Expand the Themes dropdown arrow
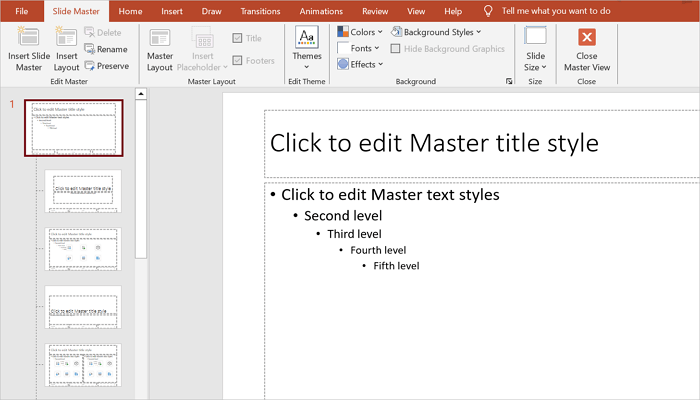 point(307,67)
